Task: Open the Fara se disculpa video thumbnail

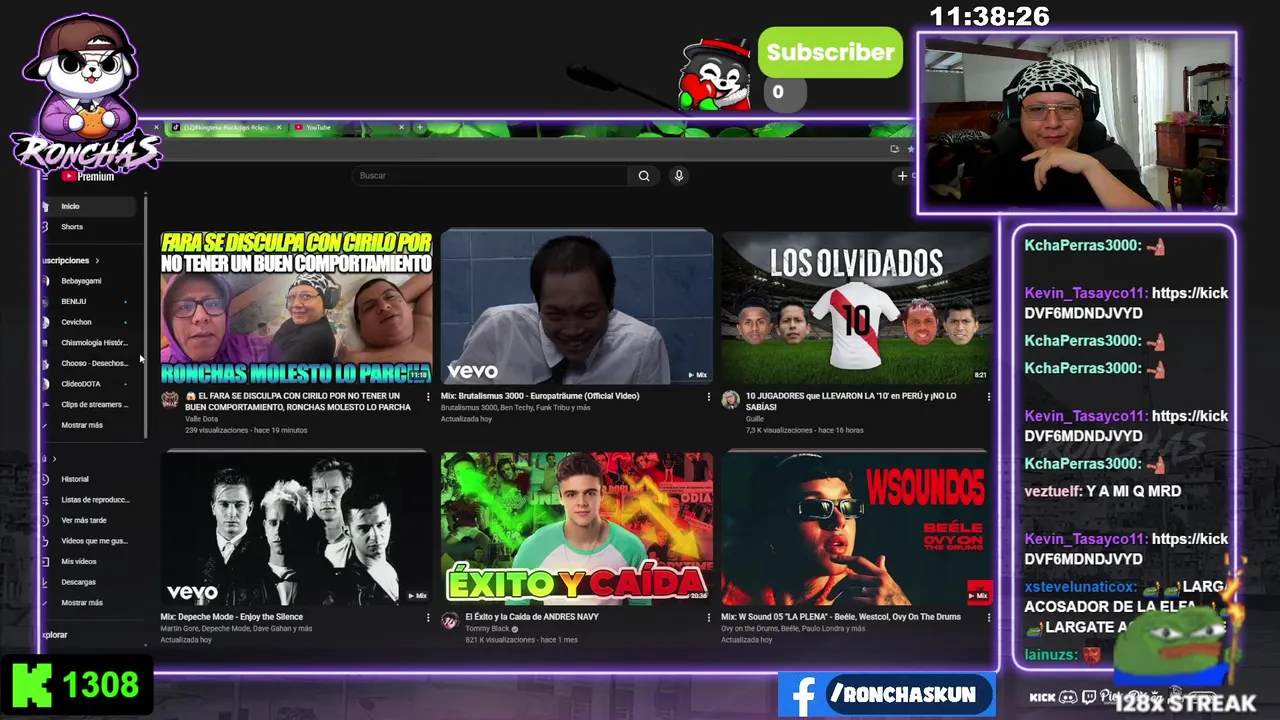Action: coord(296,307)
